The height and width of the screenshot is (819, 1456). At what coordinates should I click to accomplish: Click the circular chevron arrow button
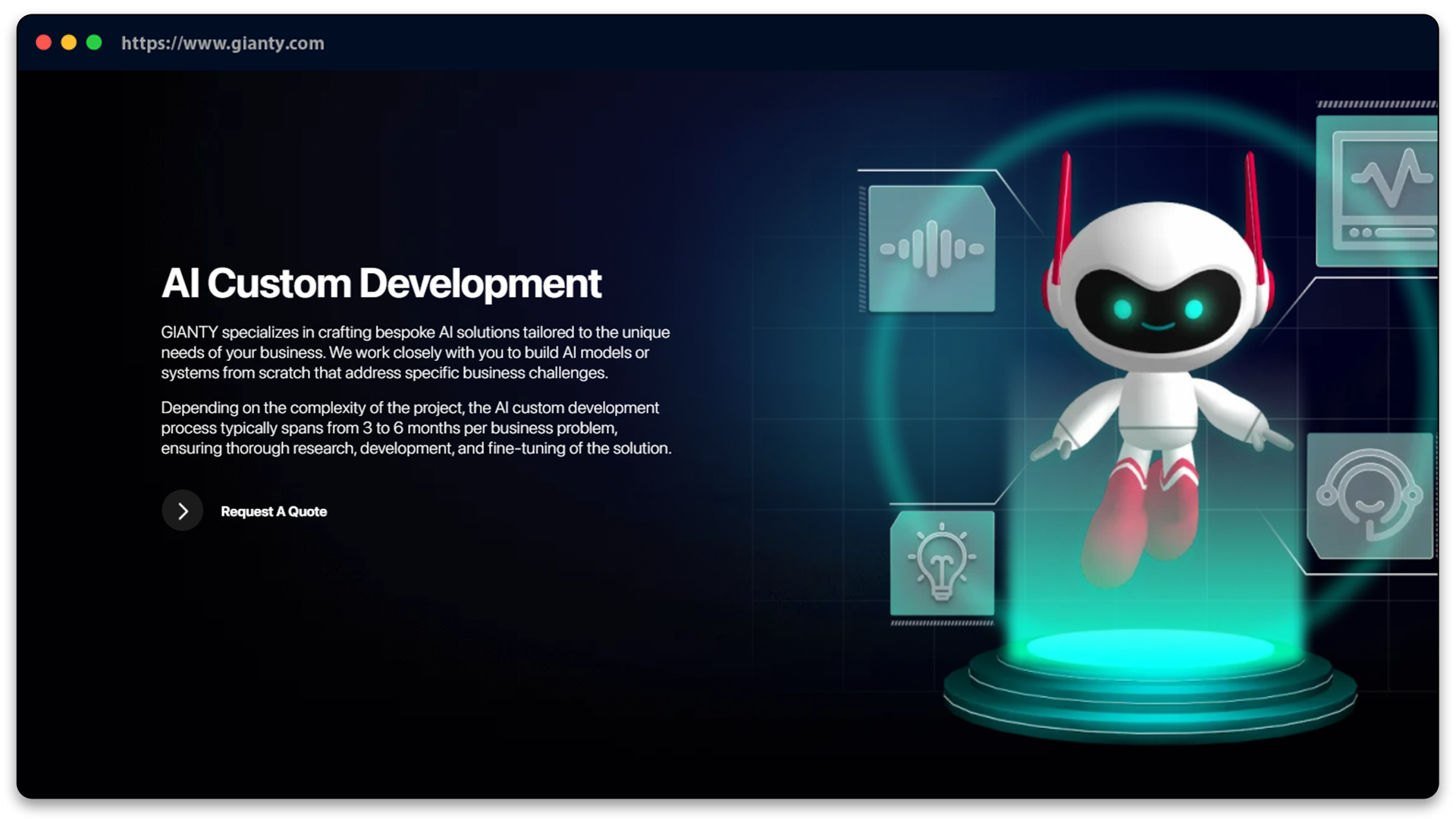(182, 511)
